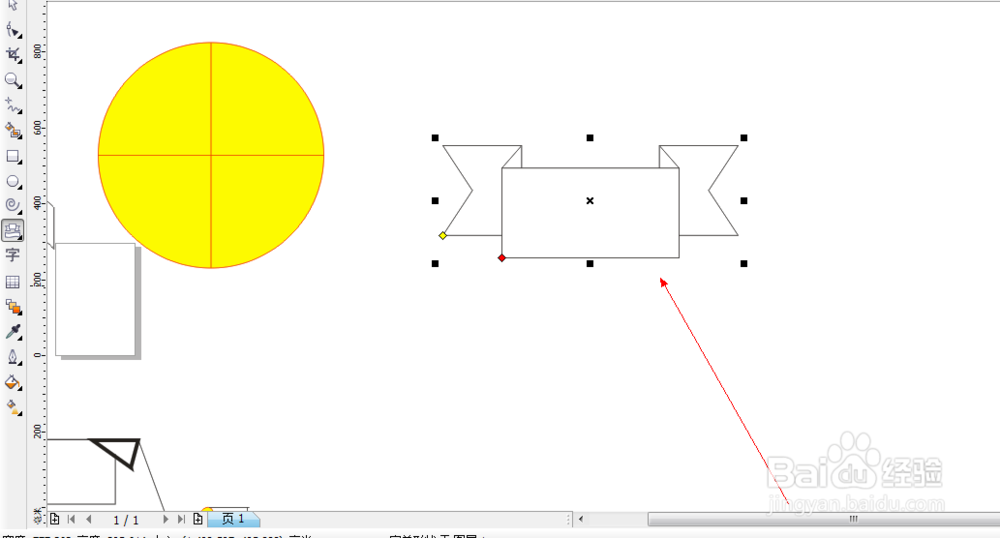Click the yellow diamond glyph on banner
Viewport: 1000px width, 538px height.
[443, 236]
